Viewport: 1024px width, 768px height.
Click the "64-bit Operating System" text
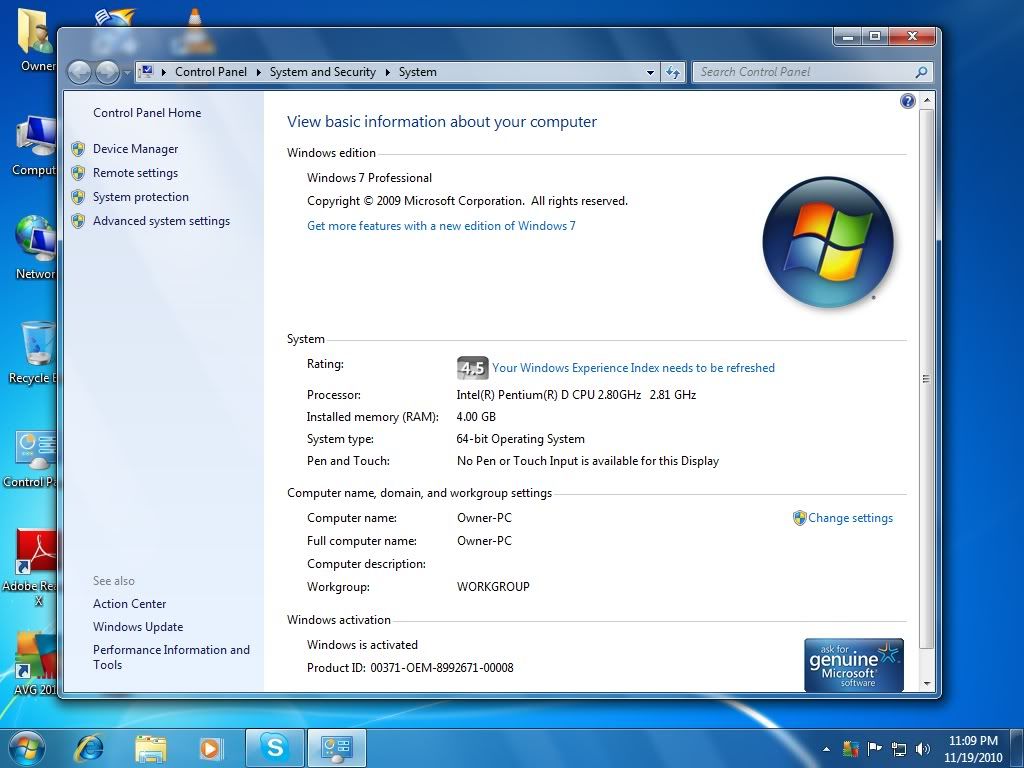(520, 439)
